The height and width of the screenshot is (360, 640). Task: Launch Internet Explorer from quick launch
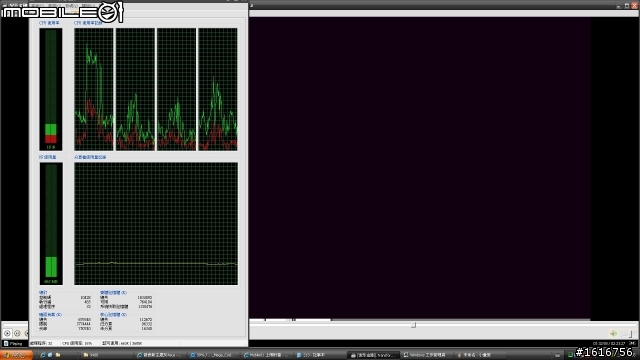pyautogui.click(x=42, y=355)
